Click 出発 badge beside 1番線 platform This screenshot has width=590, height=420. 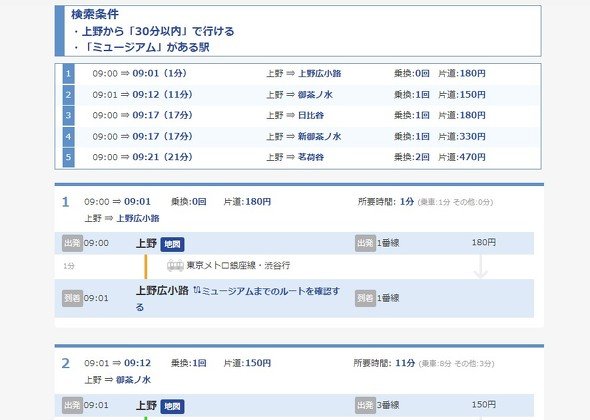(365, 243)
